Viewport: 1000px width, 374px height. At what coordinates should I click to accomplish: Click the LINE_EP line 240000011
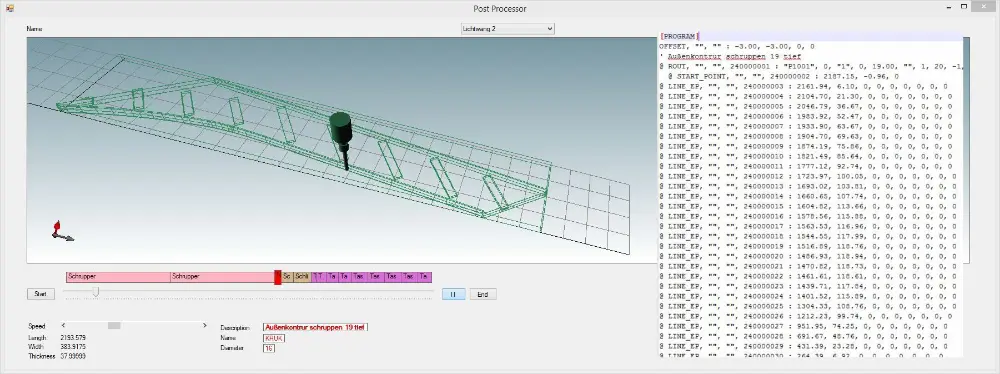pos(806,166)
